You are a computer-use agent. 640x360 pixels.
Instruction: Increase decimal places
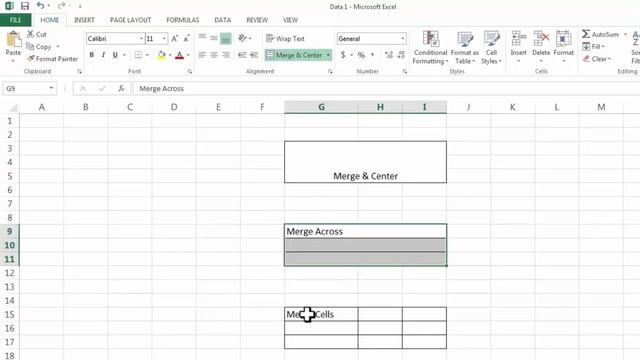click(x=389, y=55)
